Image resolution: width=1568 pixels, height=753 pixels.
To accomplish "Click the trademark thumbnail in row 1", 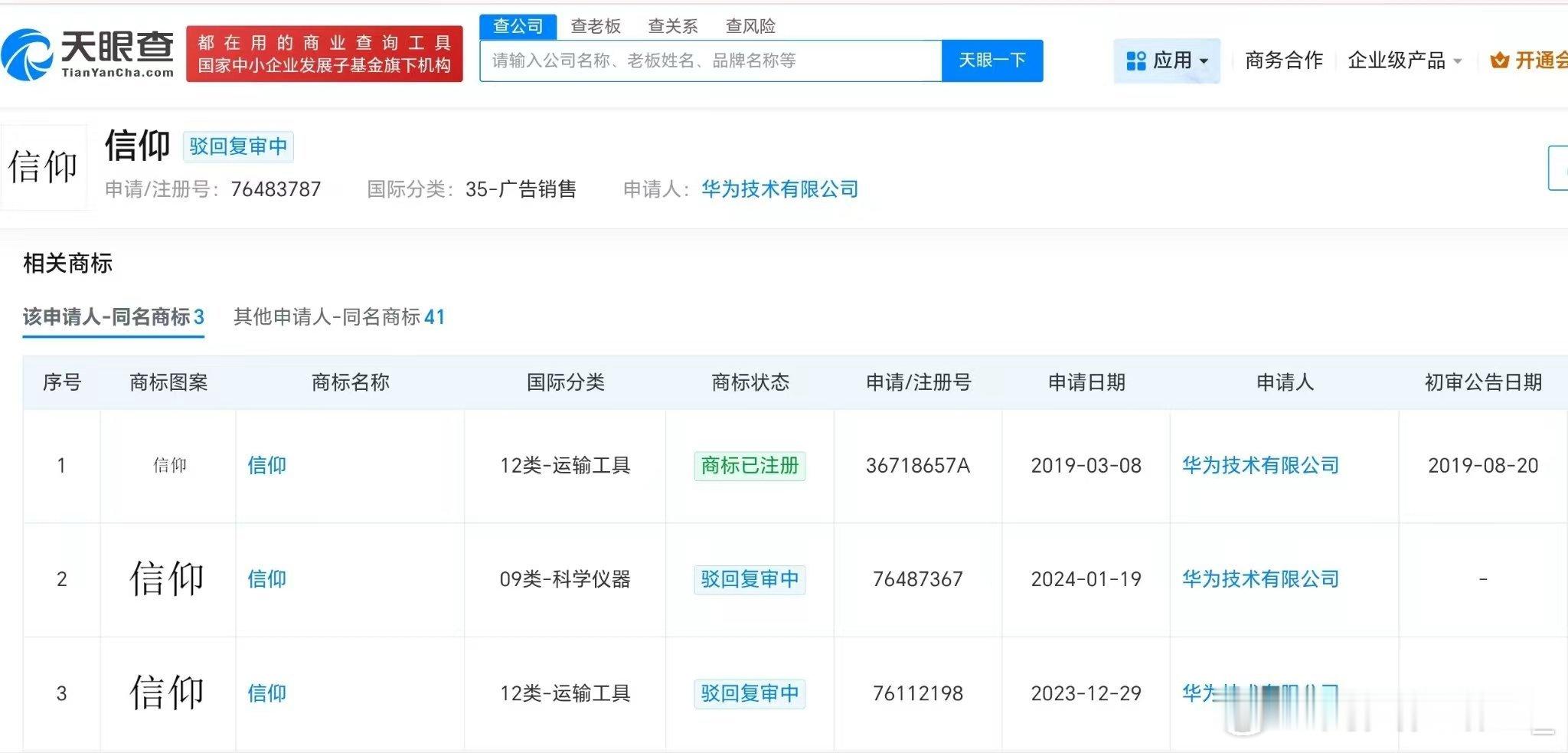I will pos(169,465).
